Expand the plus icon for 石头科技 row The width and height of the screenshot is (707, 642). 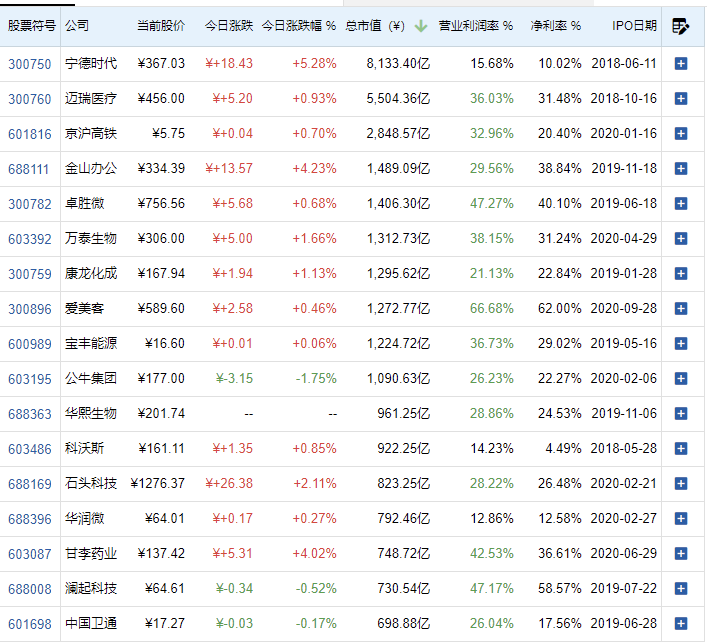click(681, 484)
